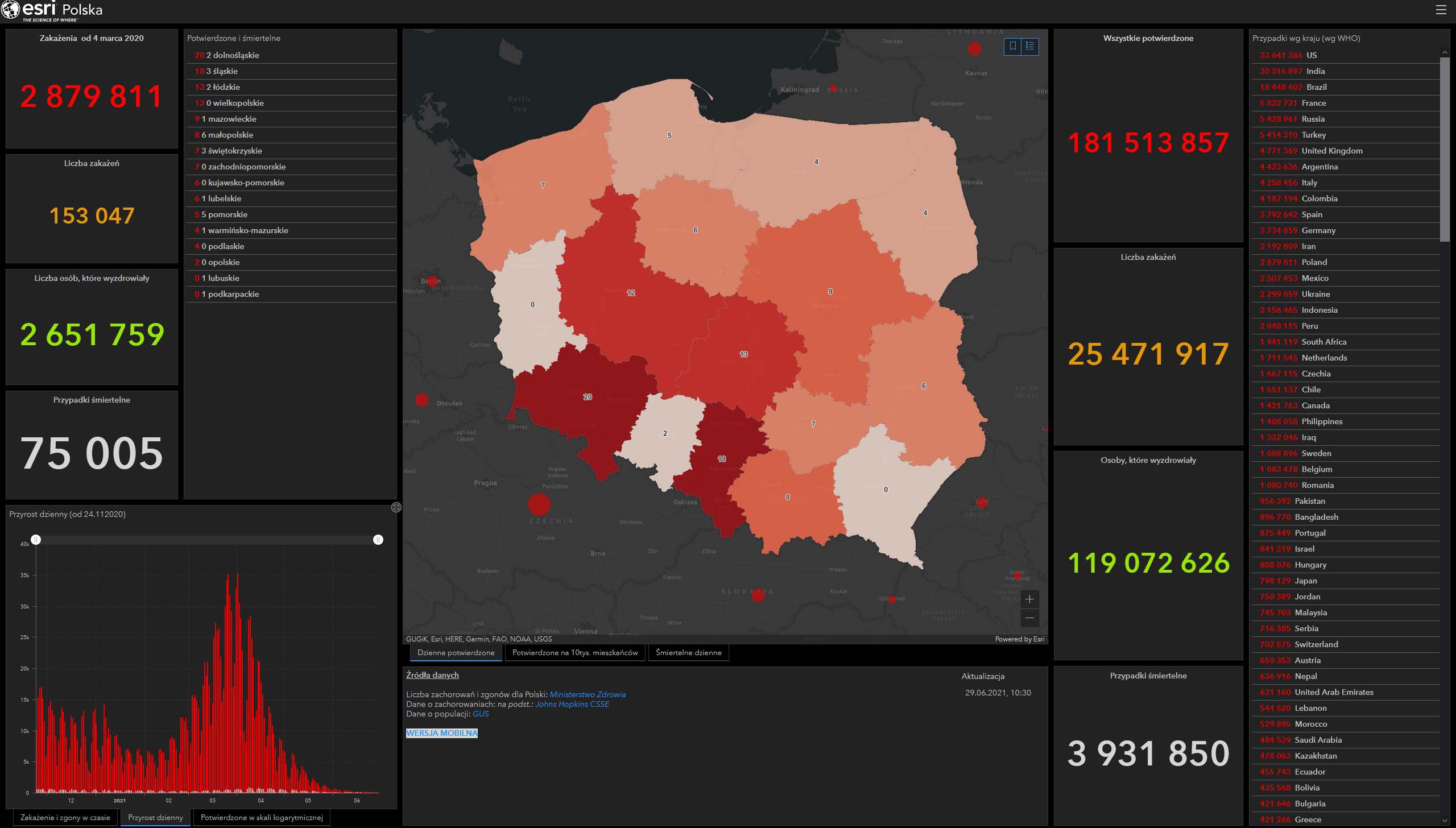This screenshot has width=1456, height=828.
Task: Open the WERSJA MOBILNA link
Action: (442, 733)
